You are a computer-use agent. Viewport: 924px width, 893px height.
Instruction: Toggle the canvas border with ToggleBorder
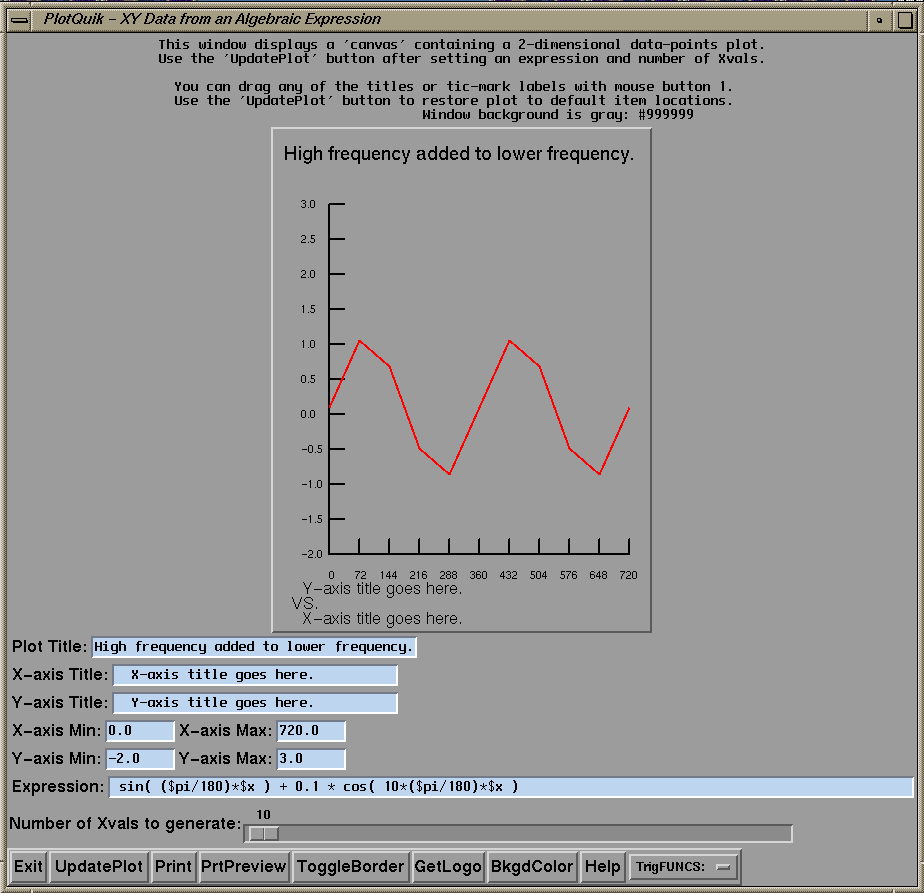(x=350, y=866)
